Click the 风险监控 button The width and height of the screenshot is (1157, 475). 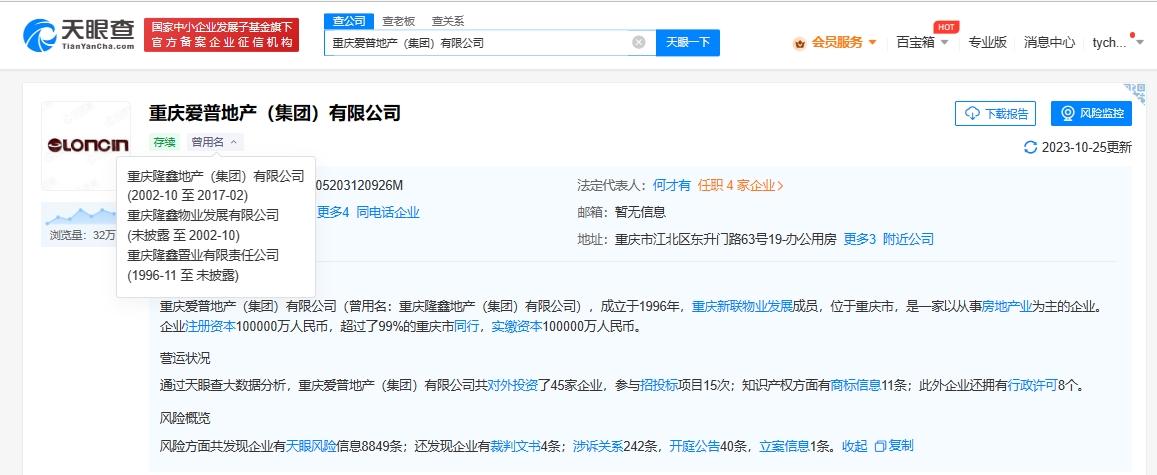click(x=1091, y=113)
